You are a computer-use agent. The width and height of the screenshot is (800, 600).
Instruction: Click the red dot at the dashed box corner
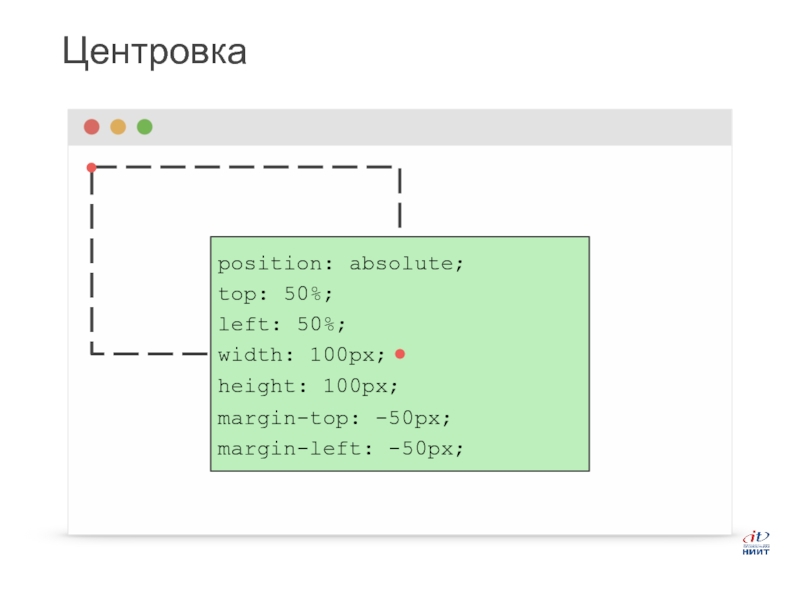[x=91, y=167]
